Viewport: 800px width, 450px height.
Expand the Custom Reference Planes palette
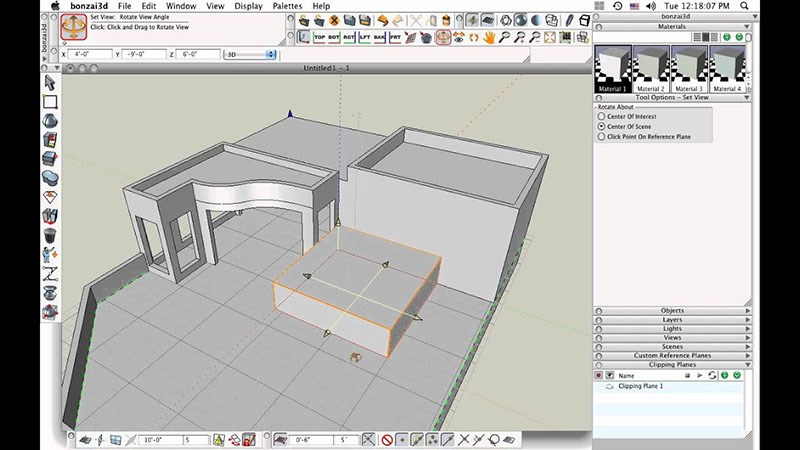[x=748, y=356]
